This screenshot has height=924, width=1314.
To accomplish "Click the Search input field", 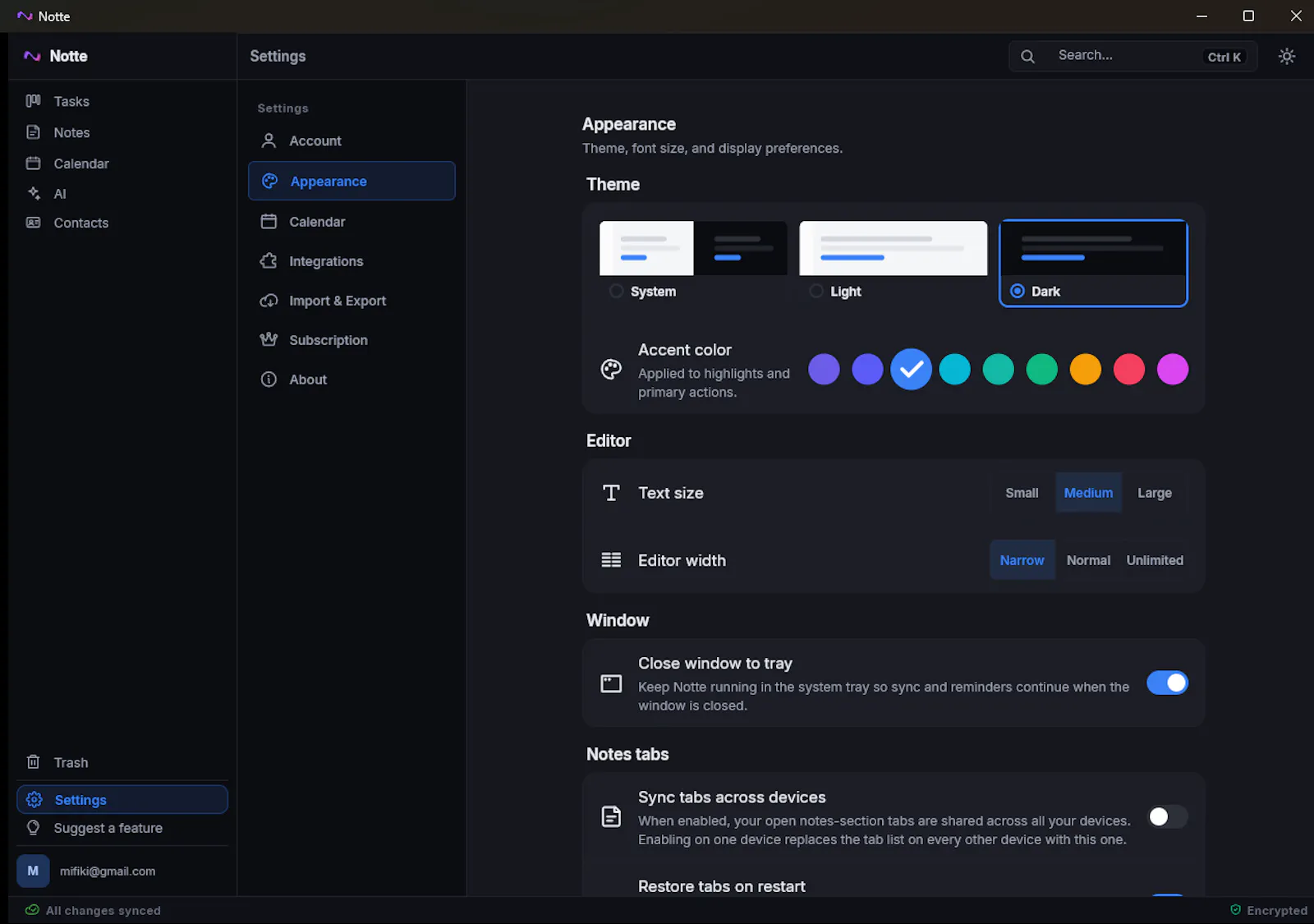I will [1133, 56].
